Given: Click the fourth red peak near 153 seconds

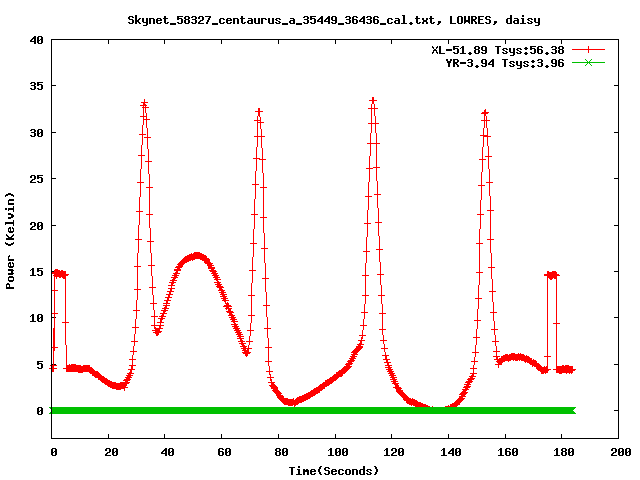Looking at the screenshot, I should [x=485, y=113].
